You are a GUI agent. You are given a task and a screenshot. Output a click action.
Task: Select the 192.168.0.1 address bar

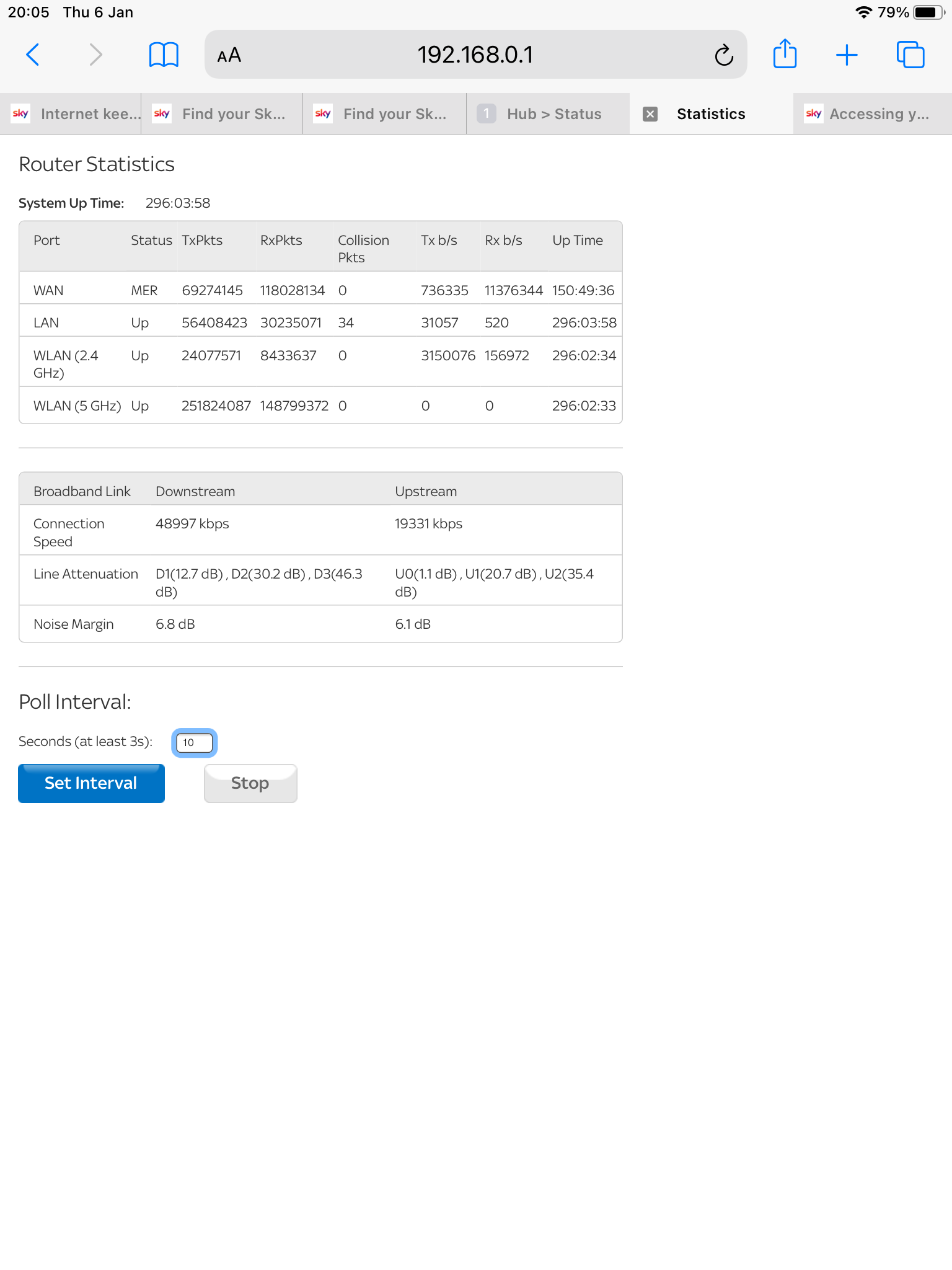tap(475, 55)
